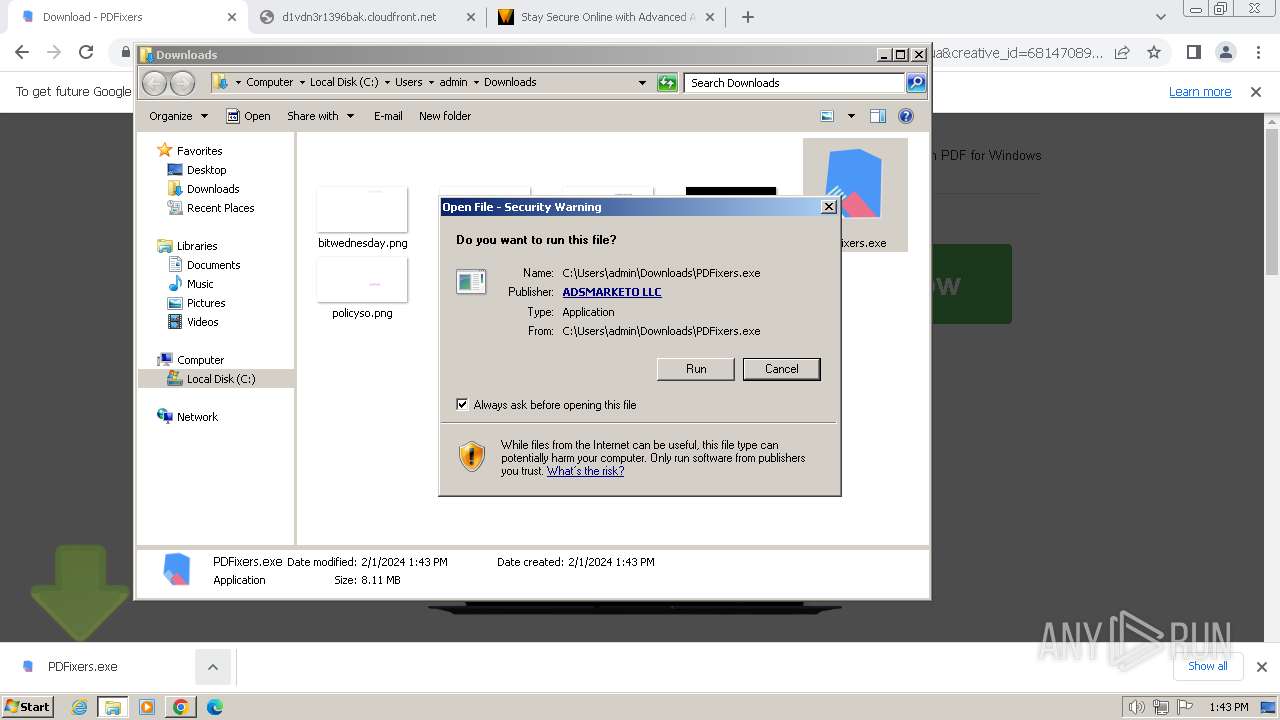Click the Change your view icon
Screen dimensions: 1280x720
coord(827,116)
